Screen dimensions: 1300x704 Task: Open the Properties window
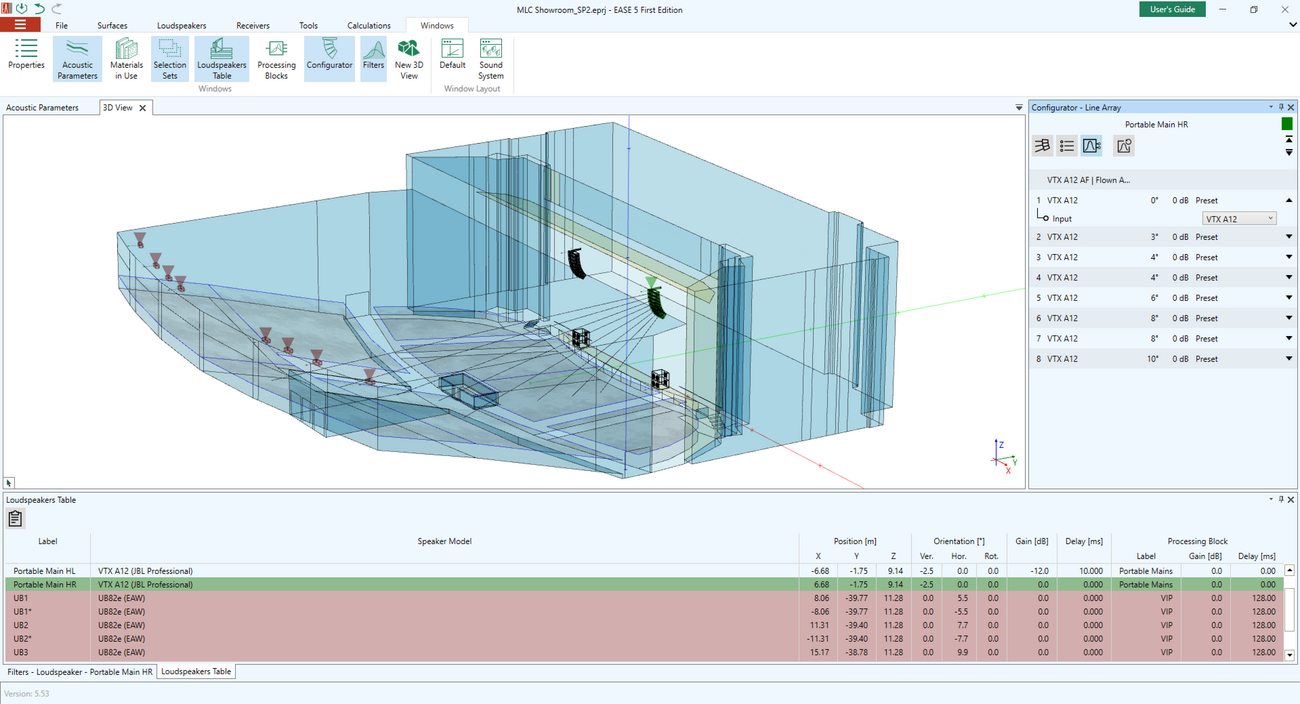coord(26,59)
